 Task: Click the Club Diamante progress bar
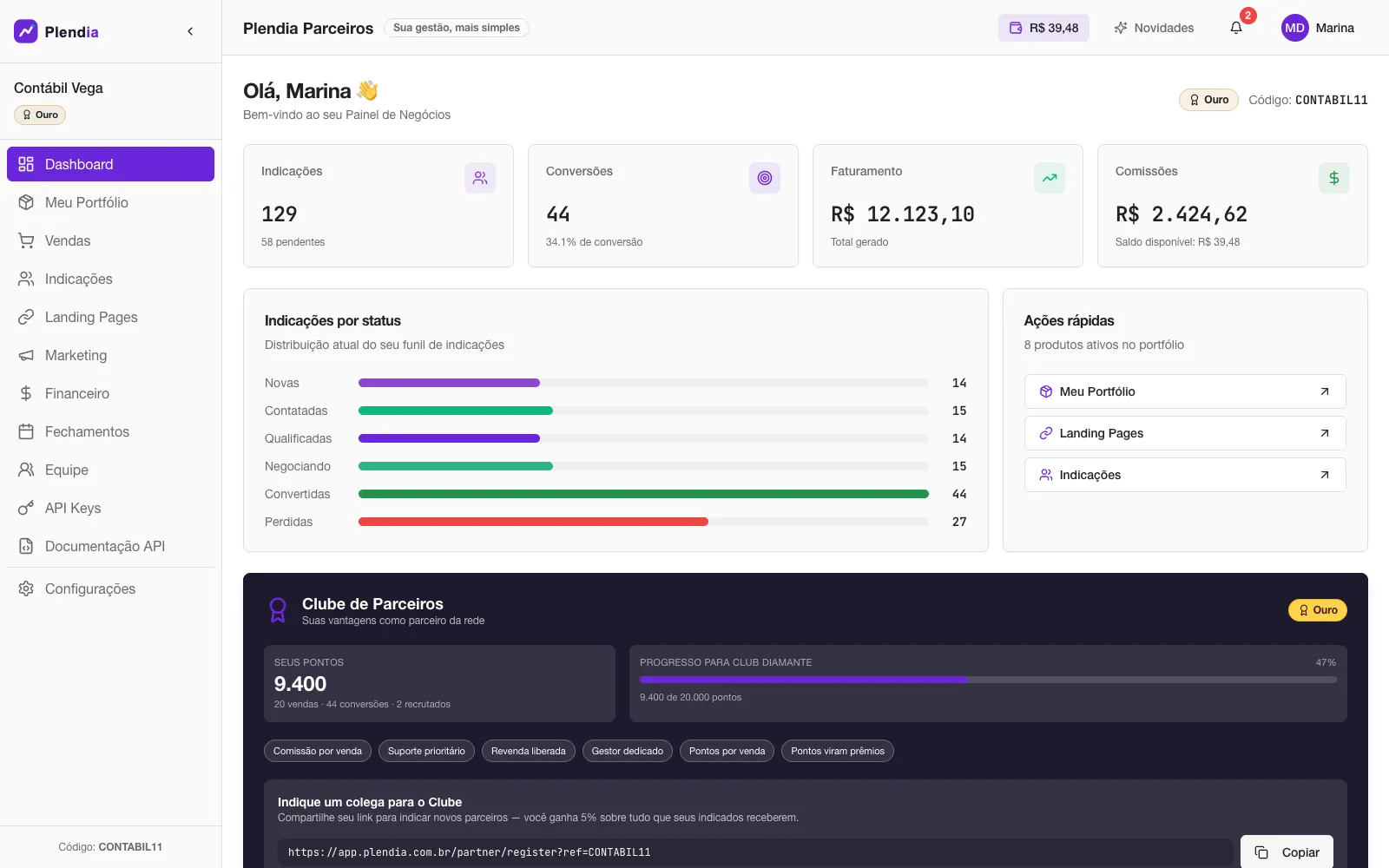coord(988,680)
